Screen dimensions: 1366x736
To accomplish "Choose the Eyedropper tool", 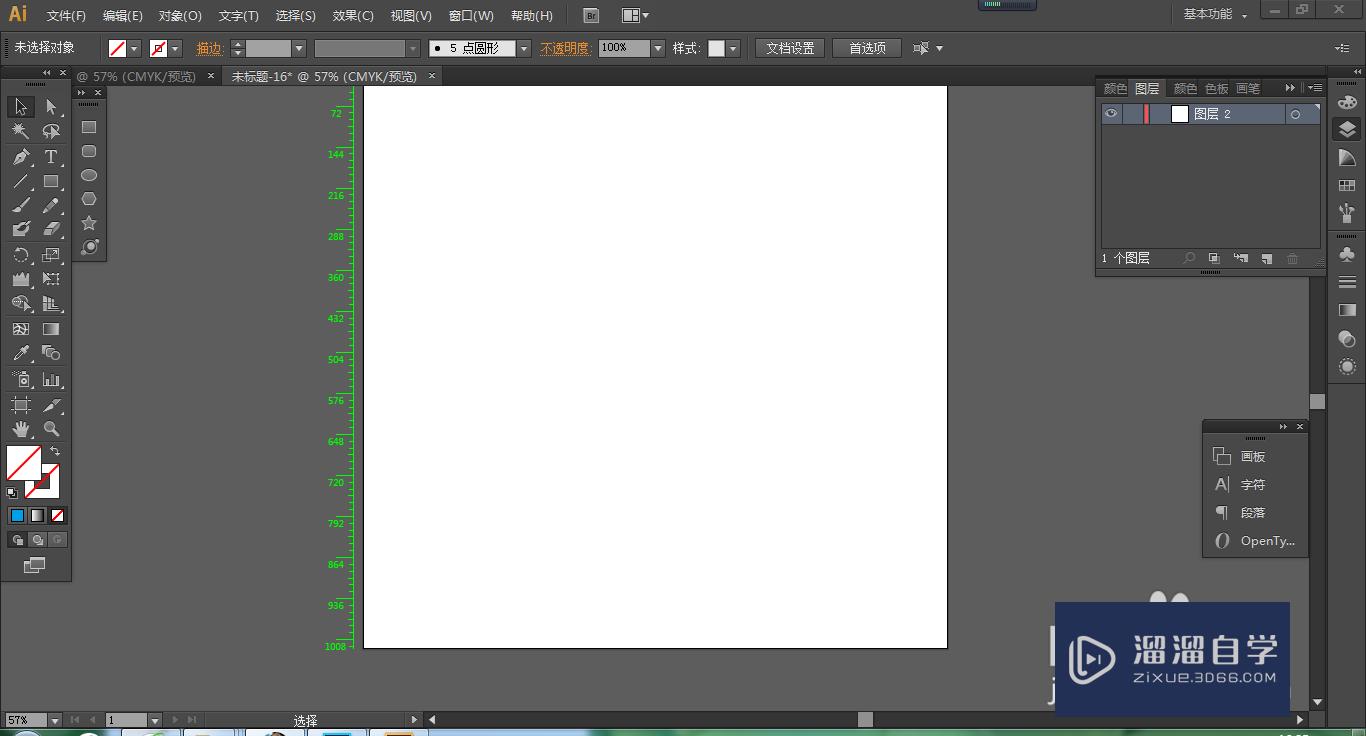I will tap(20, 353).
